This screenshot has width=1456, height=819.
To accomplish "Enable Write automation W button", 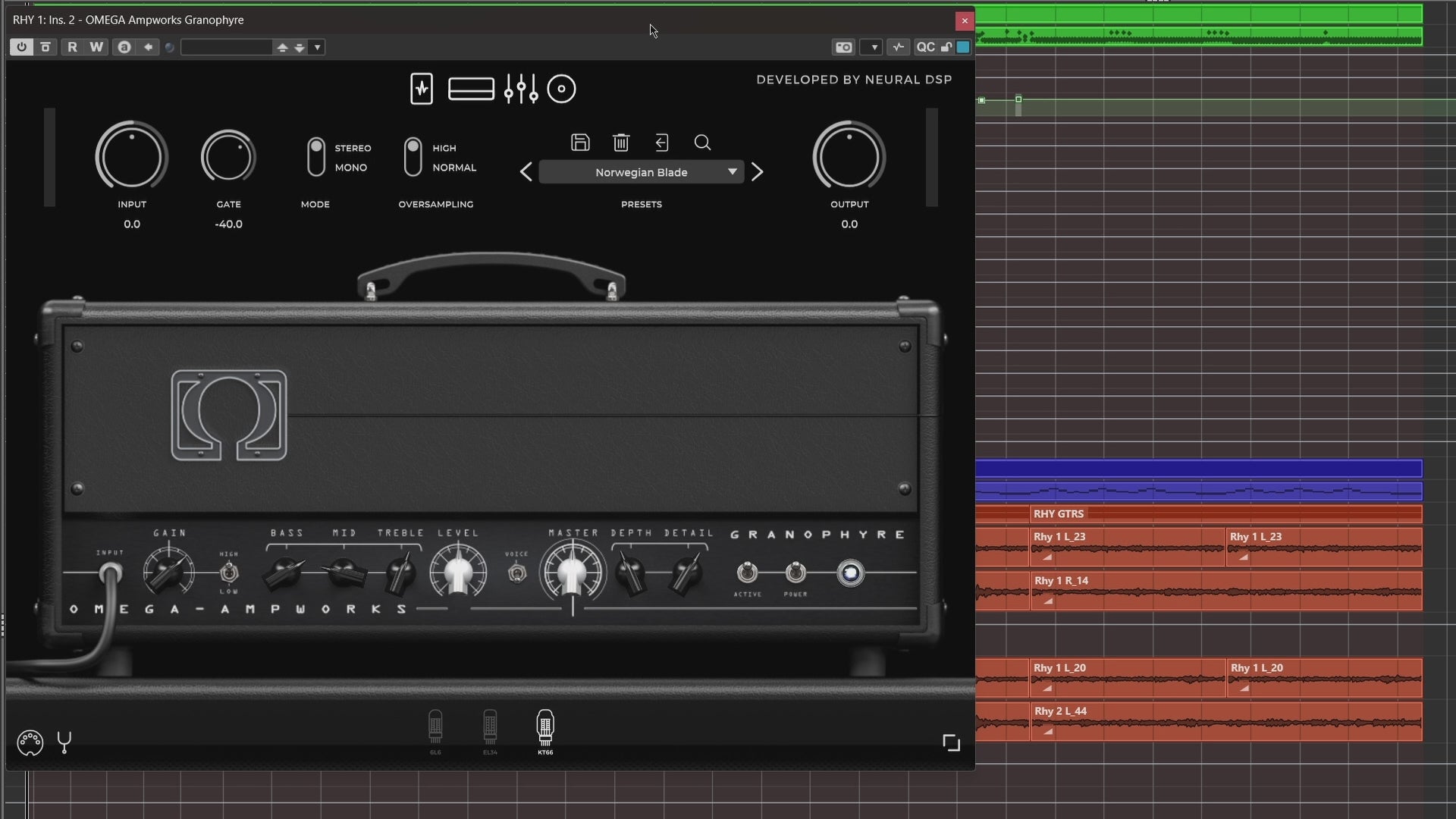I will (x=96, y=47).
